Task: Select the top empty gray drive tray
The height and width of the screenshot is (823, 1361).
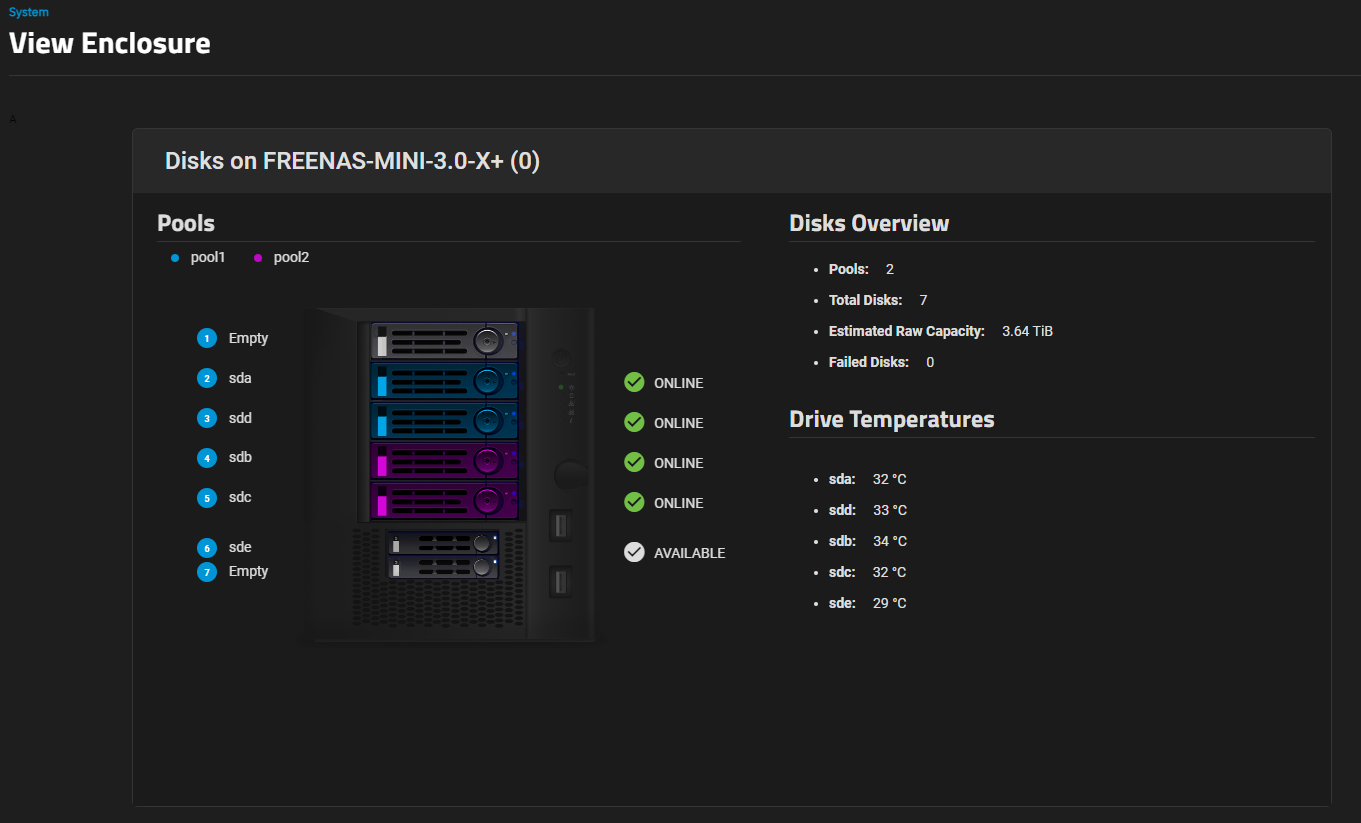Action: (444, 341)
